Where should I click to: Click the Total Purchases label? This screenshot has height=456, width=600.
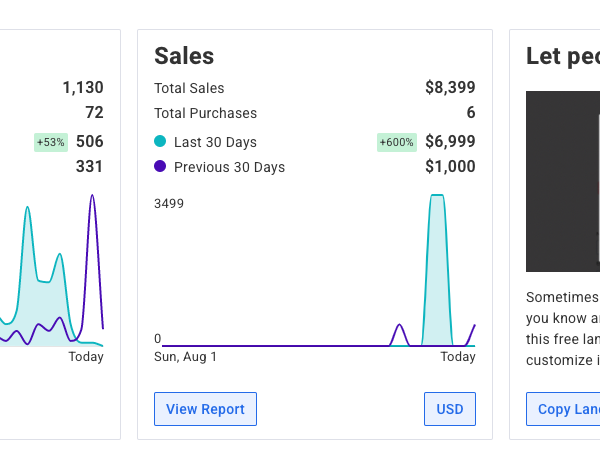tap(205, 113)
